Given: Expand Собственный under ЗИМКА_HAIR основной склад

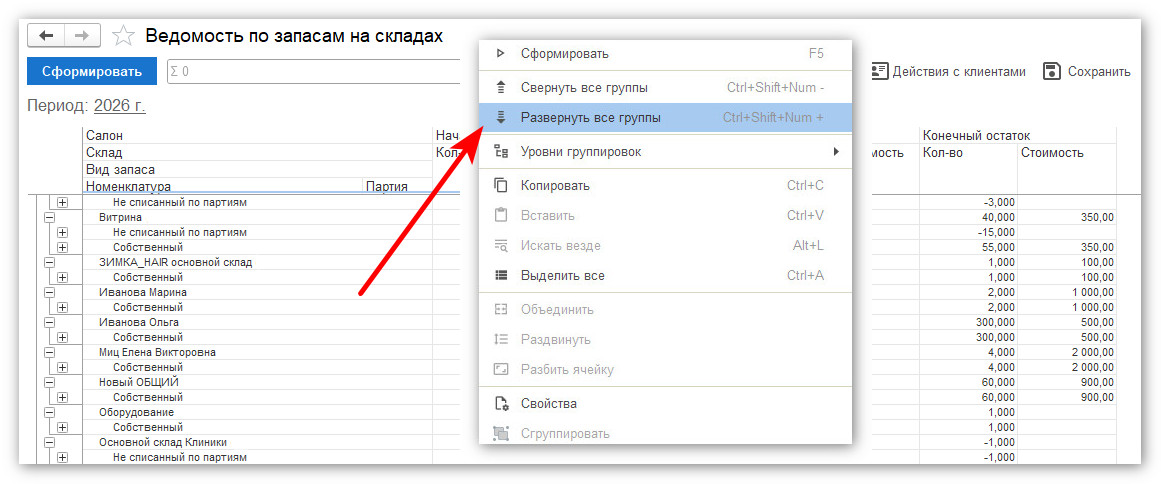Looking at the screenshot, I should (x=63, y=278).
